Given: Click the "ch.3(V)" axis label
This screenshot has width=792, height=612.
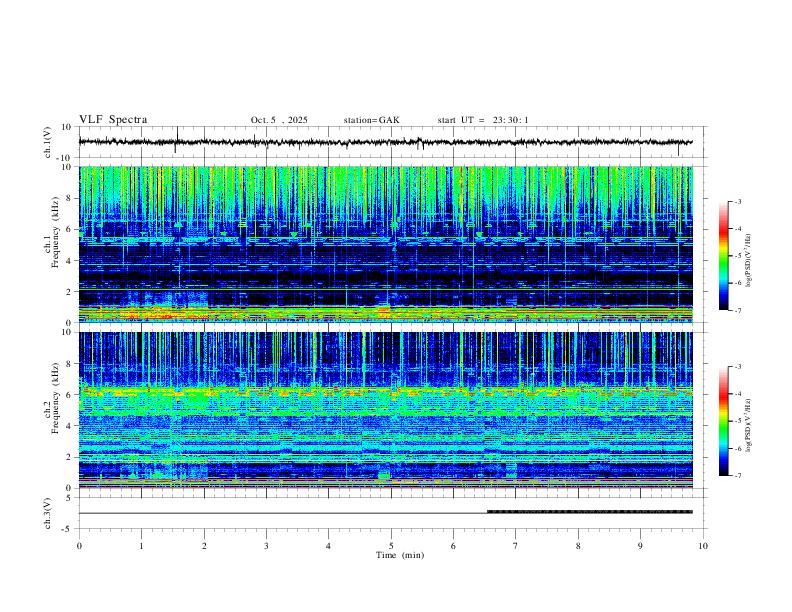Looking at the screenshot, I should point(48,513).
